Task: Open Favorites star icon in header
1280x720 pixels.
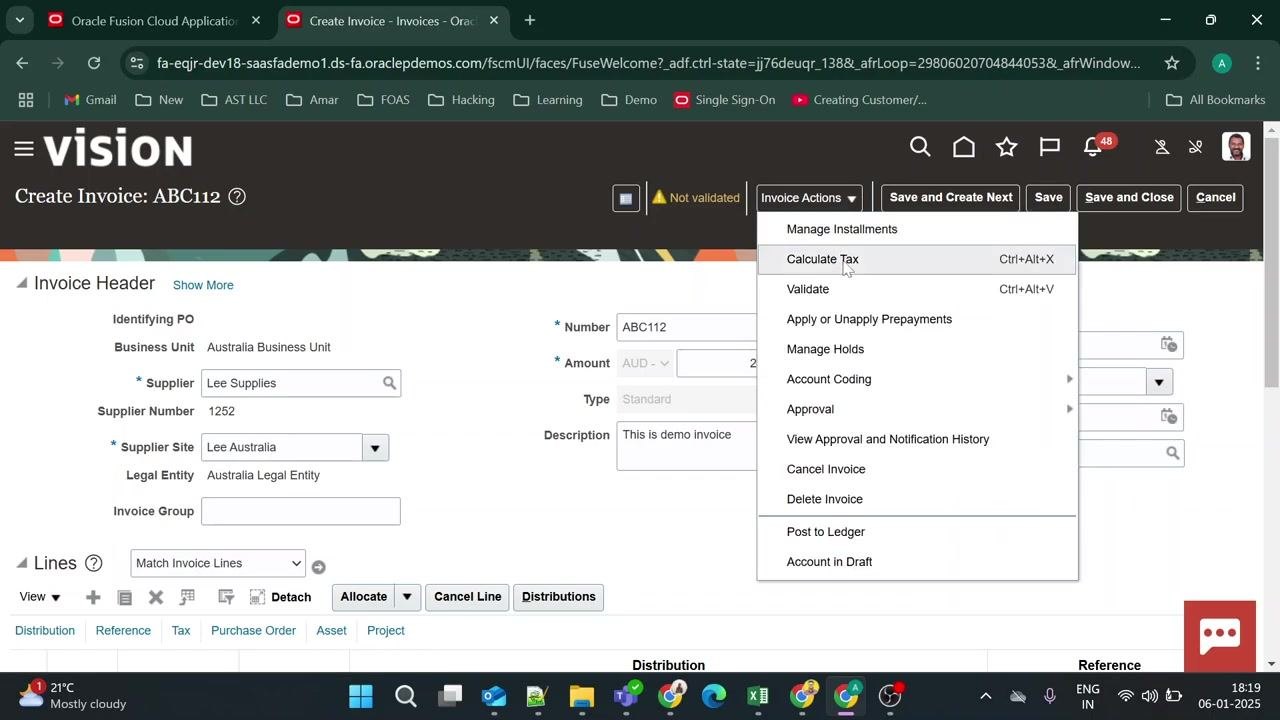Action: point(1007,148)
